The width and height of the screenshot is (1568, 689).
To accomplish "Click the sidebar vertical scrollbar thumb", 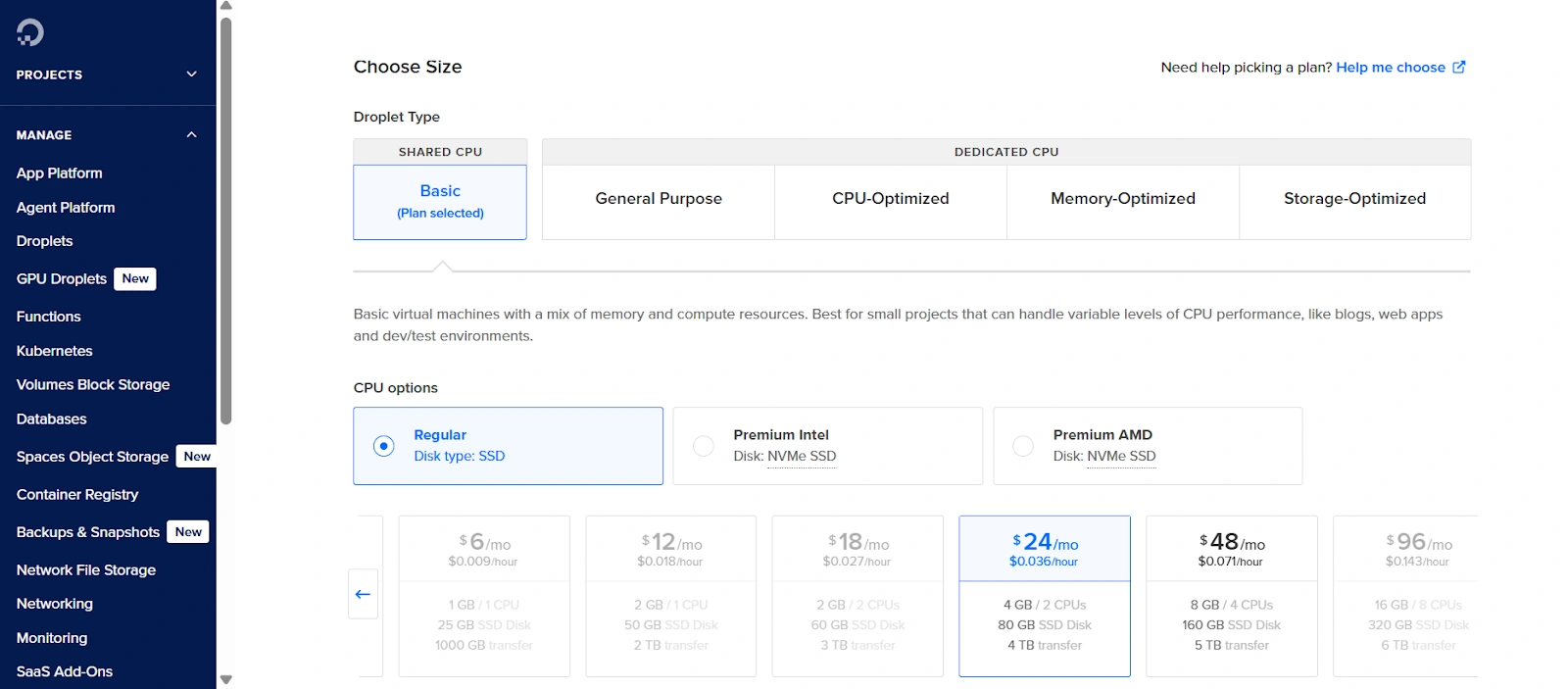I will pos(226,221).
